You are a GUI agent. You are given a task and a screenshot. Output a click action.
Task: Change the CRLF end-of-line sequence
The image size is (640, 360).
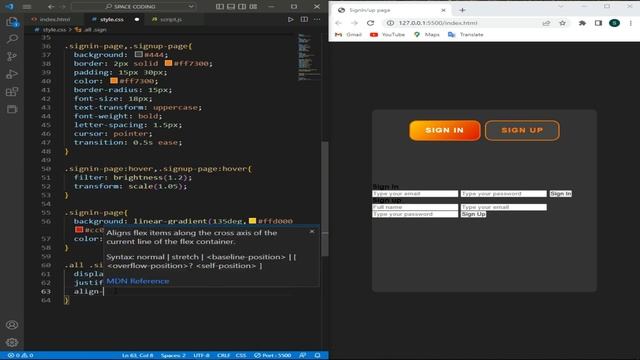223,355
